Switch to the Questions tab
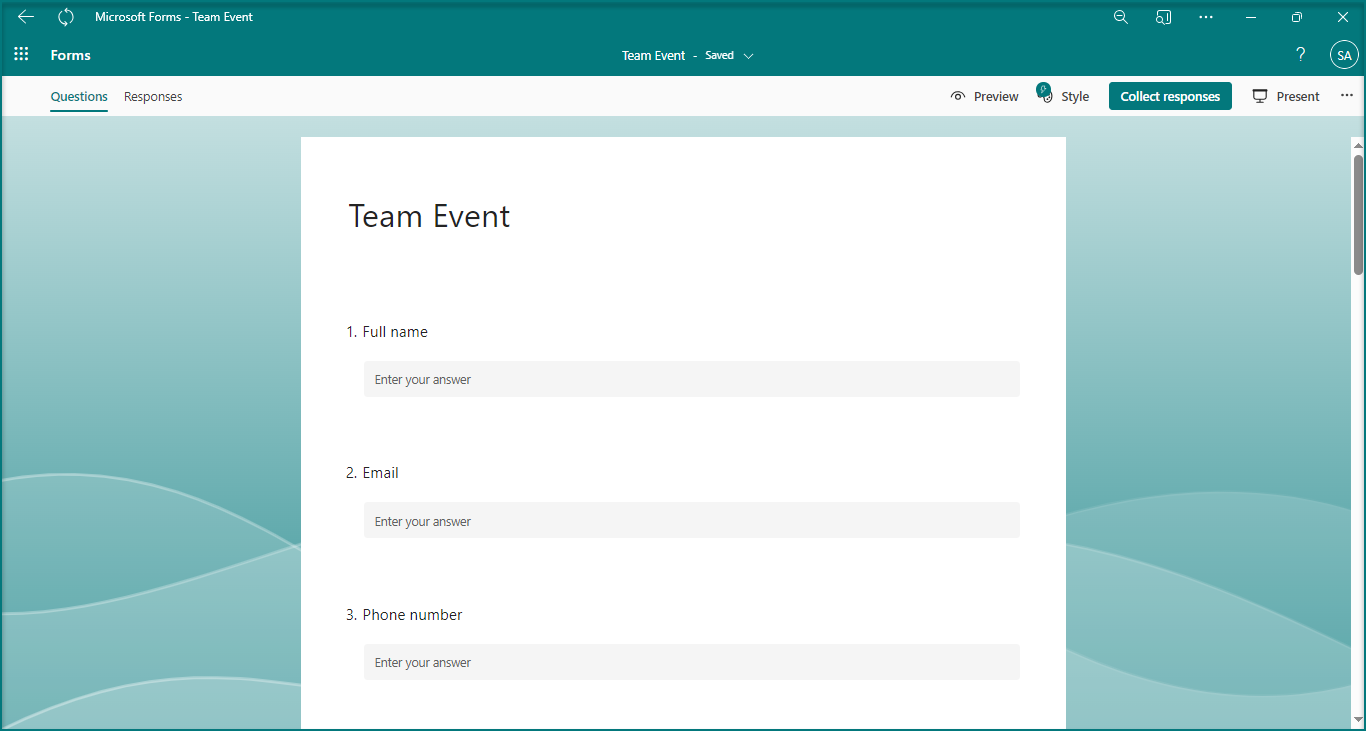The width and height of the screenshot is (1366, 731). (x=79, y=97)
